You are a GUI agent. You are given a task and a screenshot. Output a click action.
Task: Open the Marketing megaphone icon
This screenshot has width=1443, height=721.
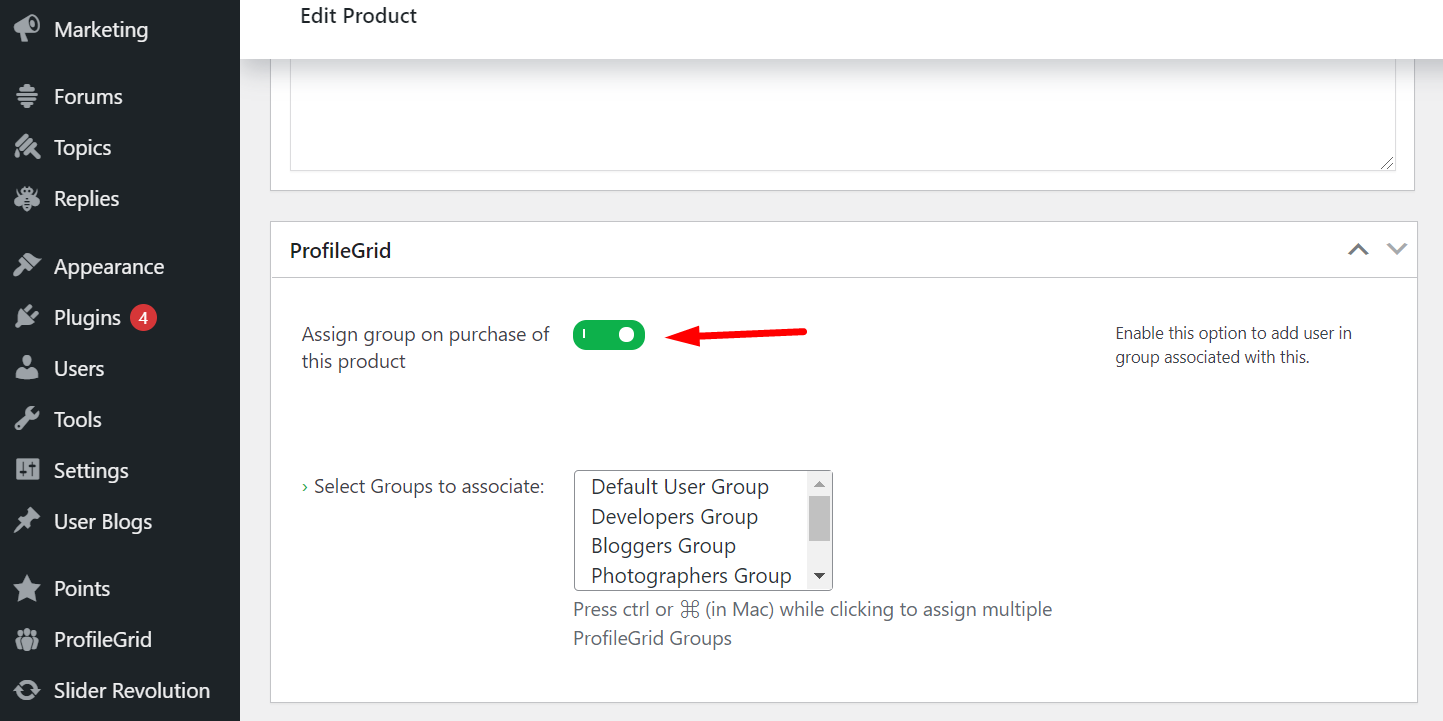click(25, 29)
